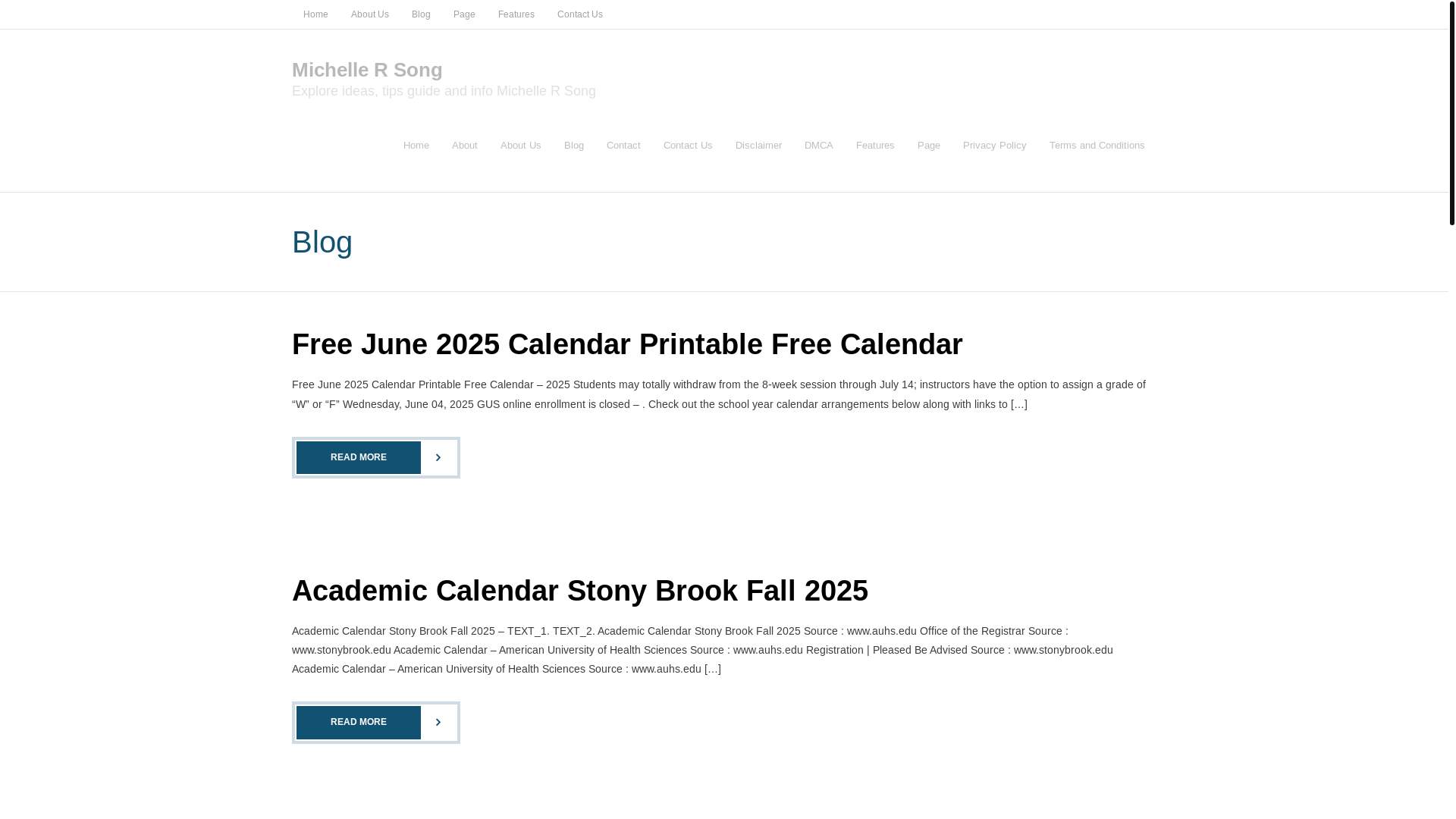The height and width of the screenshot is (819, 1456).
Task: Select Blog in the main navigation
Action: click(574, 146)
